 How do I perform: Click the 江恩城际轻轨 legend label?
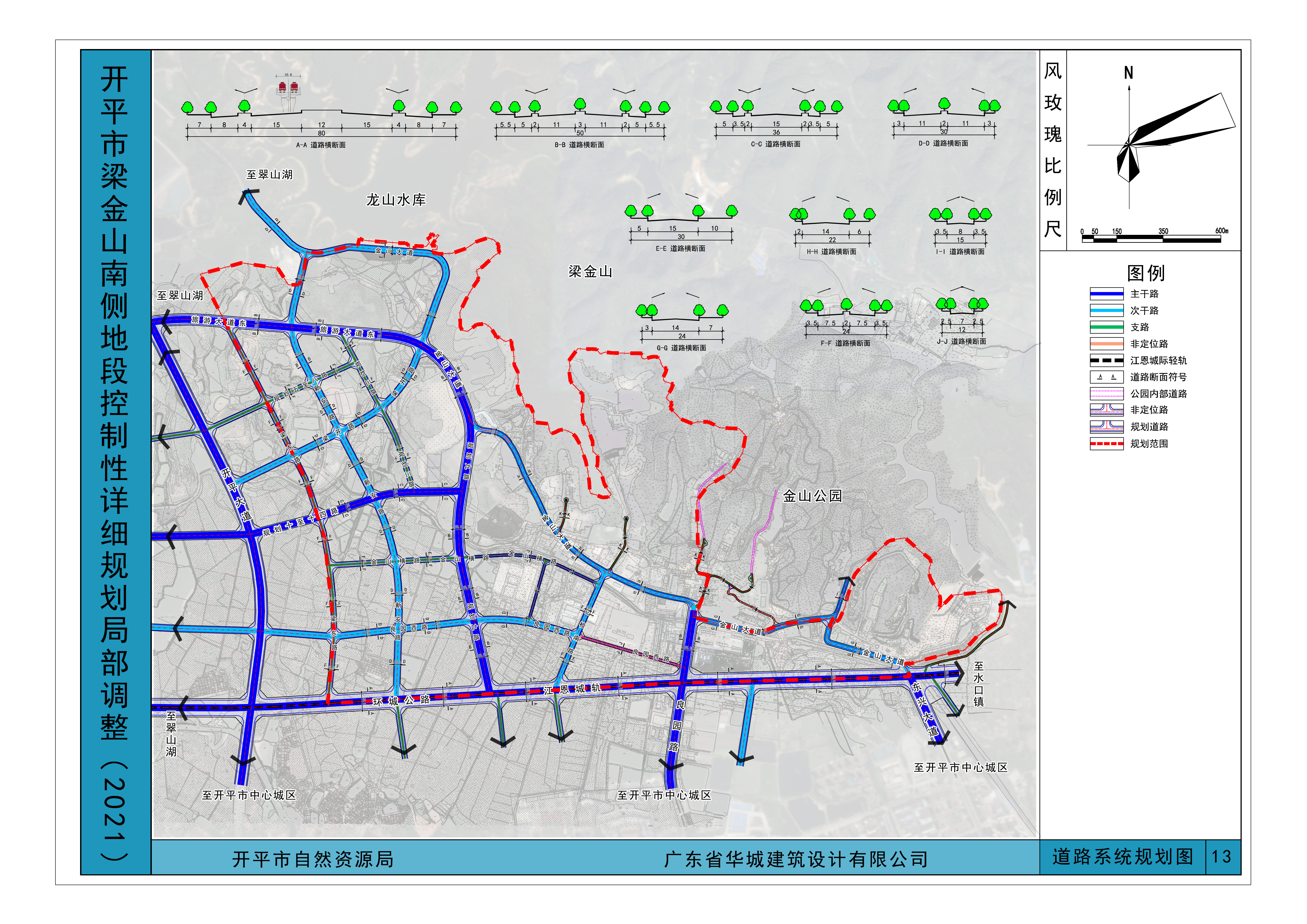pyautogui.click(x=1159, y=361)
